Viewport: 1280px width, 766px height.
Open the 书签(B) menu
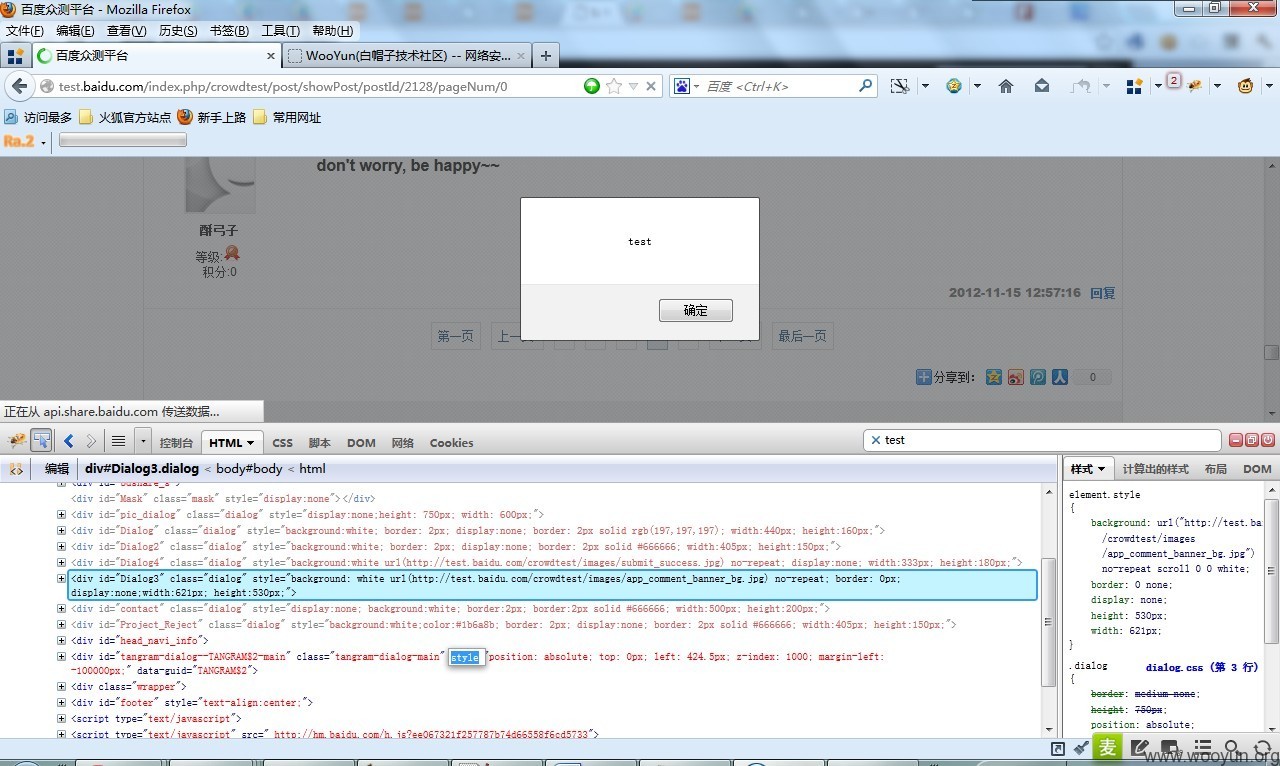coord(229,31)
